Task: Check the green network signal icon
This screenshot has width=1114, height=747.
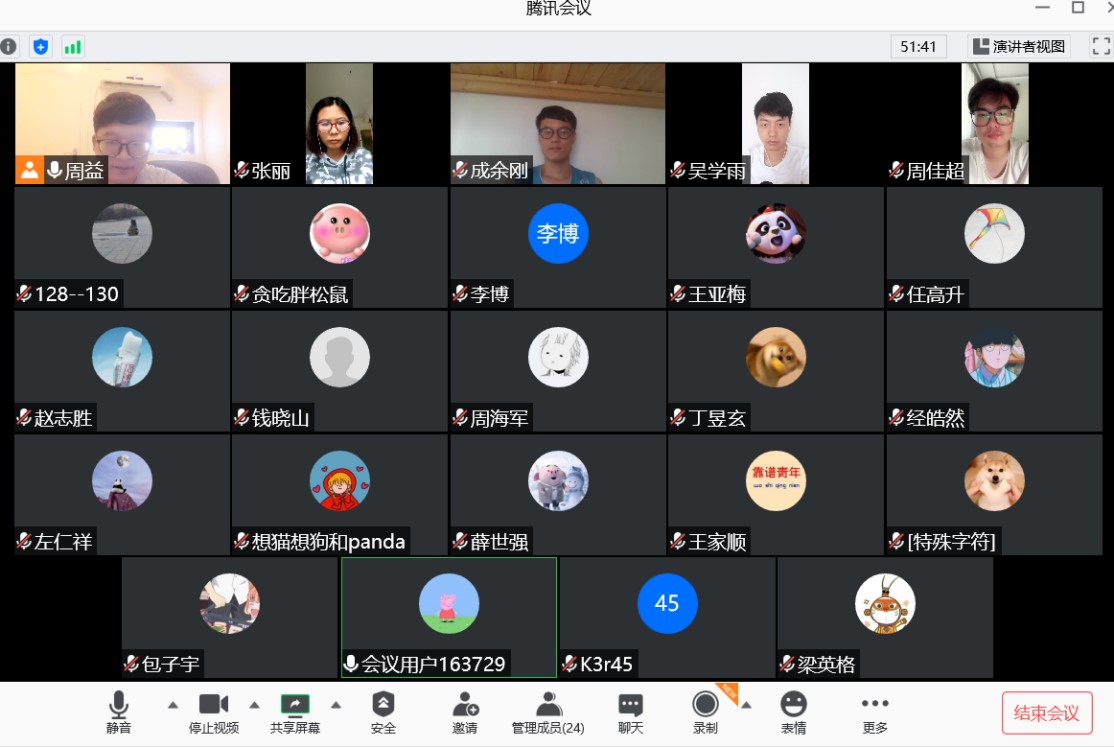Action: (72, 46)
